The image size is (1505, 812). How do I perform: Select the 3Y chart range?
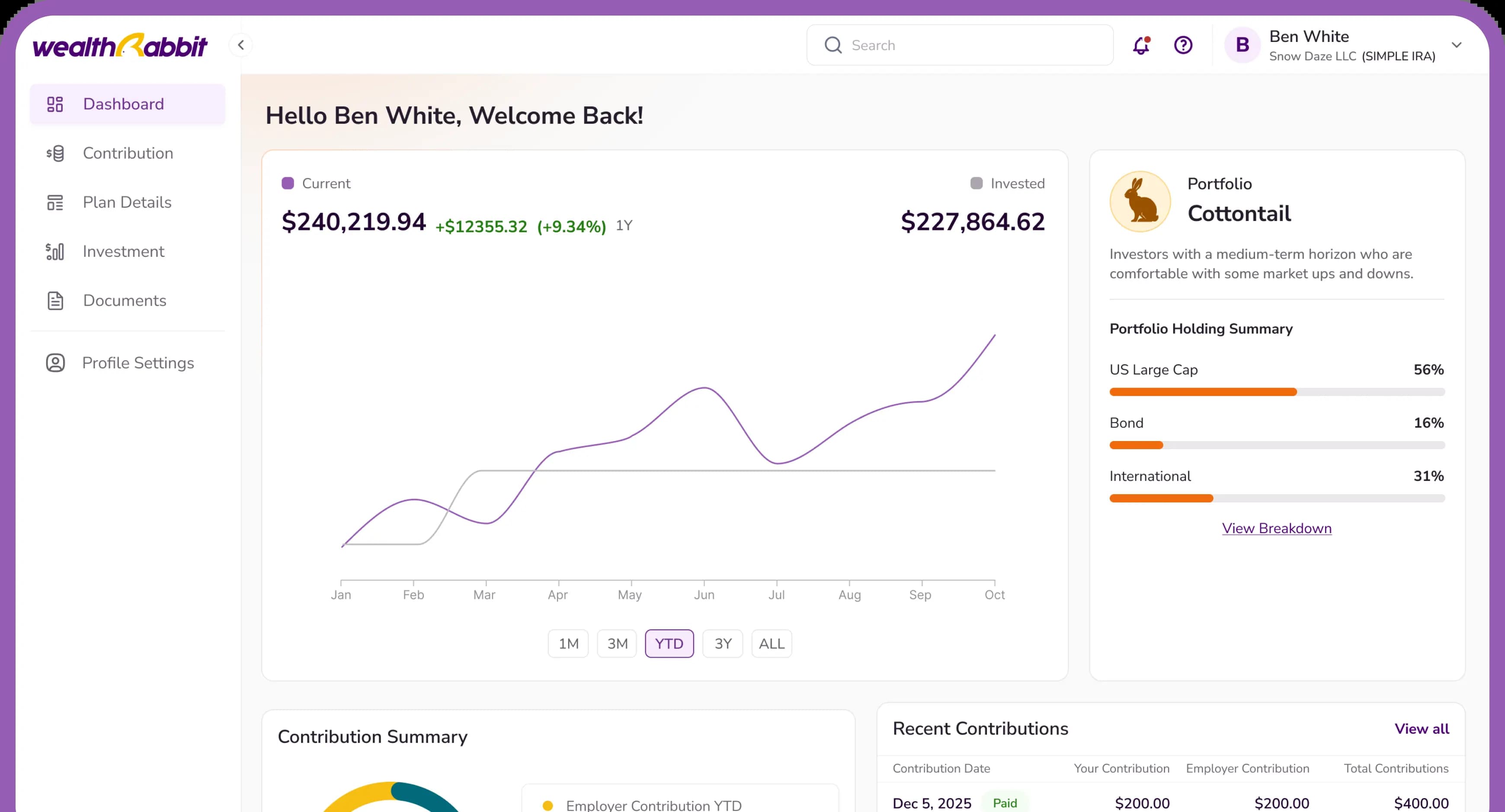tap(723, 643)
